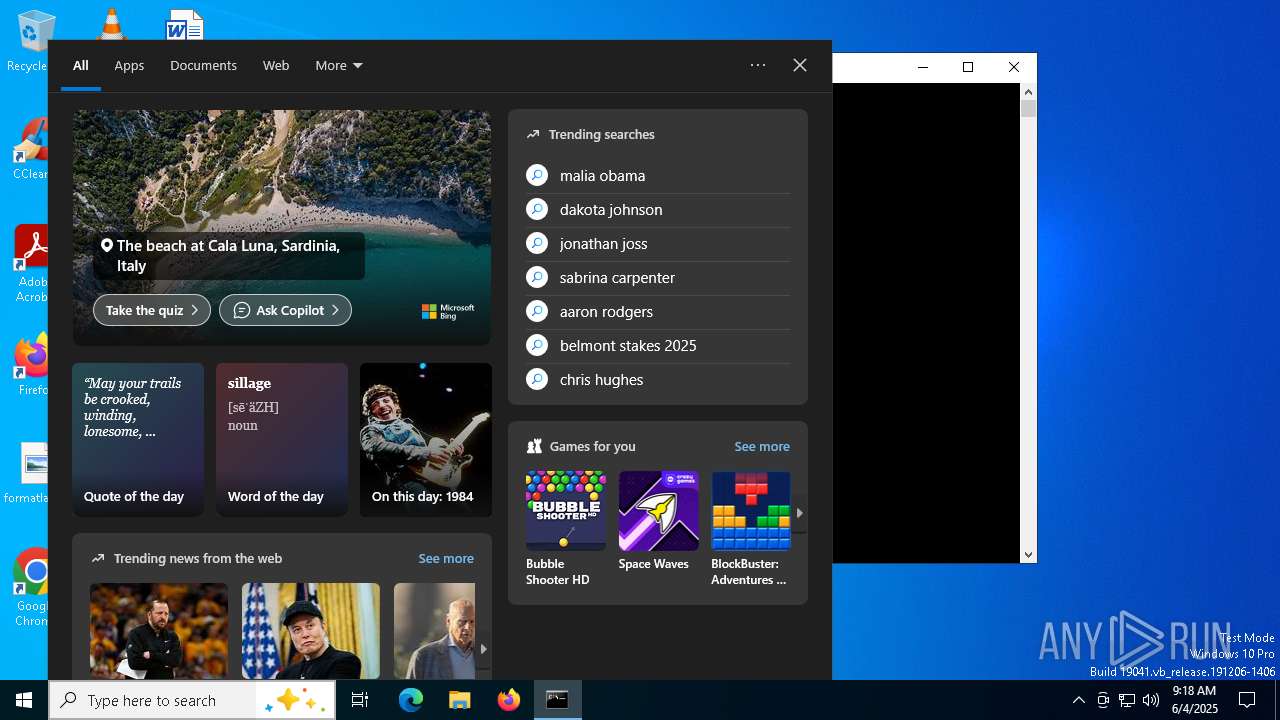The height and width of the screenshot is (720, 1280).
Task: Open Task View on the taskbar
Action: click(x=360, y=700)
